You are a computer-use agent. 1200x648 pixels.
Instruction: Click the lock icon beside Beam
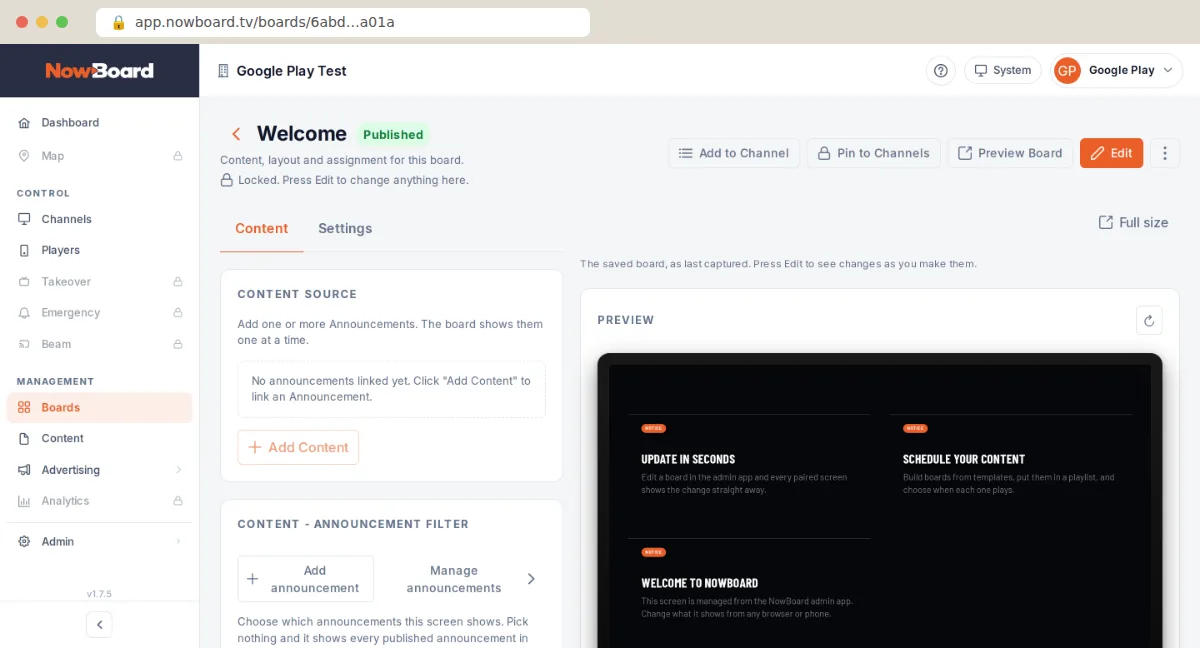click(178, 344)
